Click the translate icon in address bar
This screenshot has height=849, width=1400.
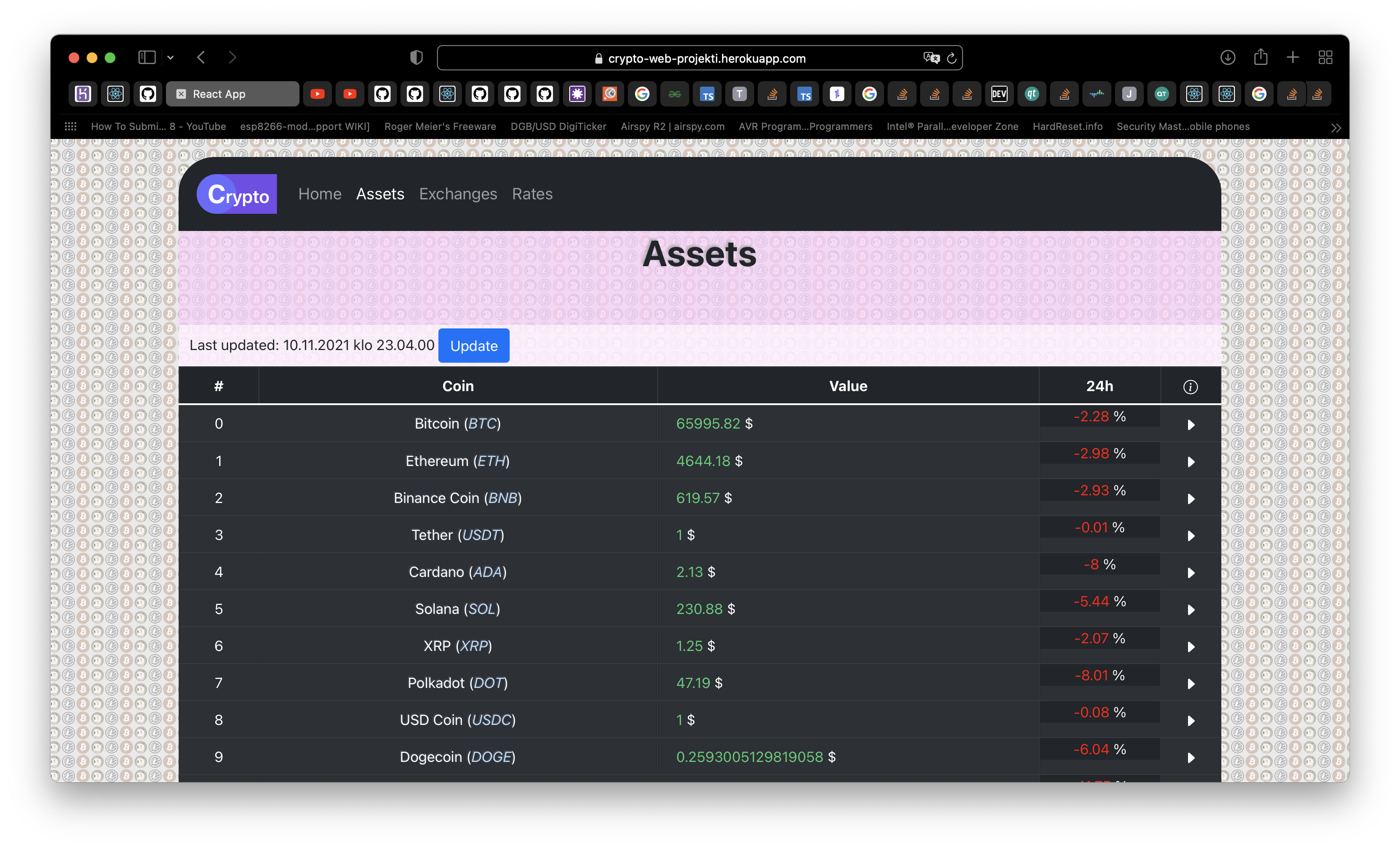pyautogui.click(x=931, y=58)
